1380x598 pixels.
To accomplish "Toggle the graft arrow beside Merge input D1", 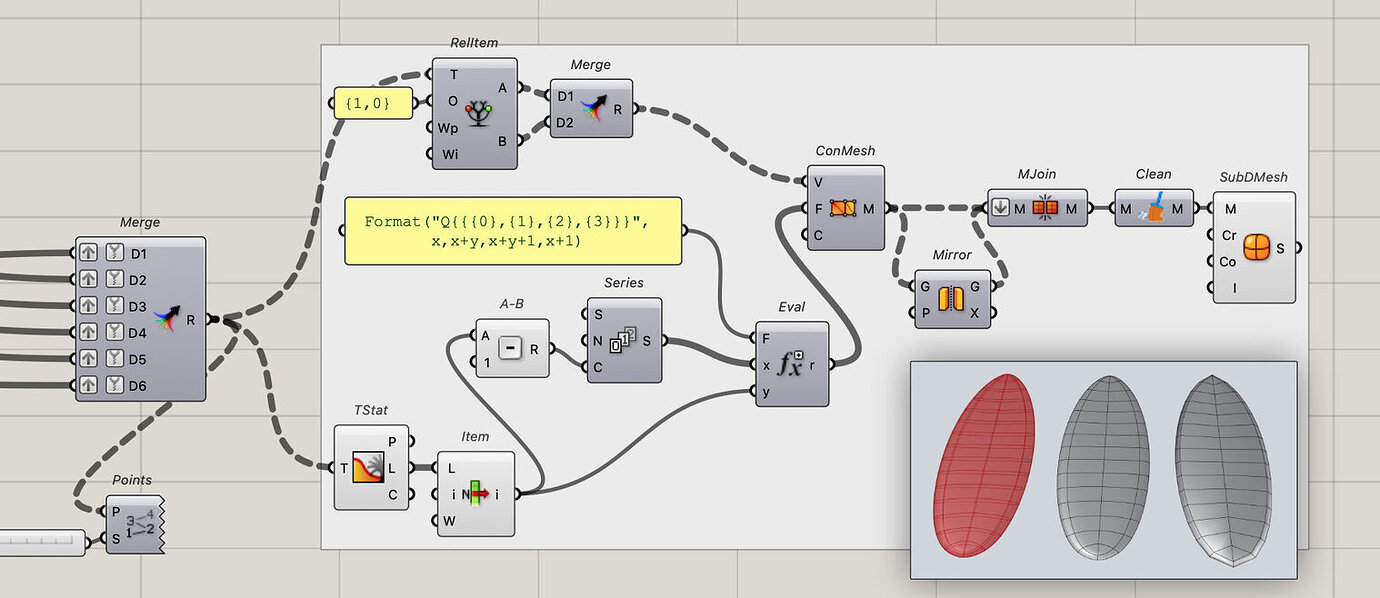I will pos(89,253).
